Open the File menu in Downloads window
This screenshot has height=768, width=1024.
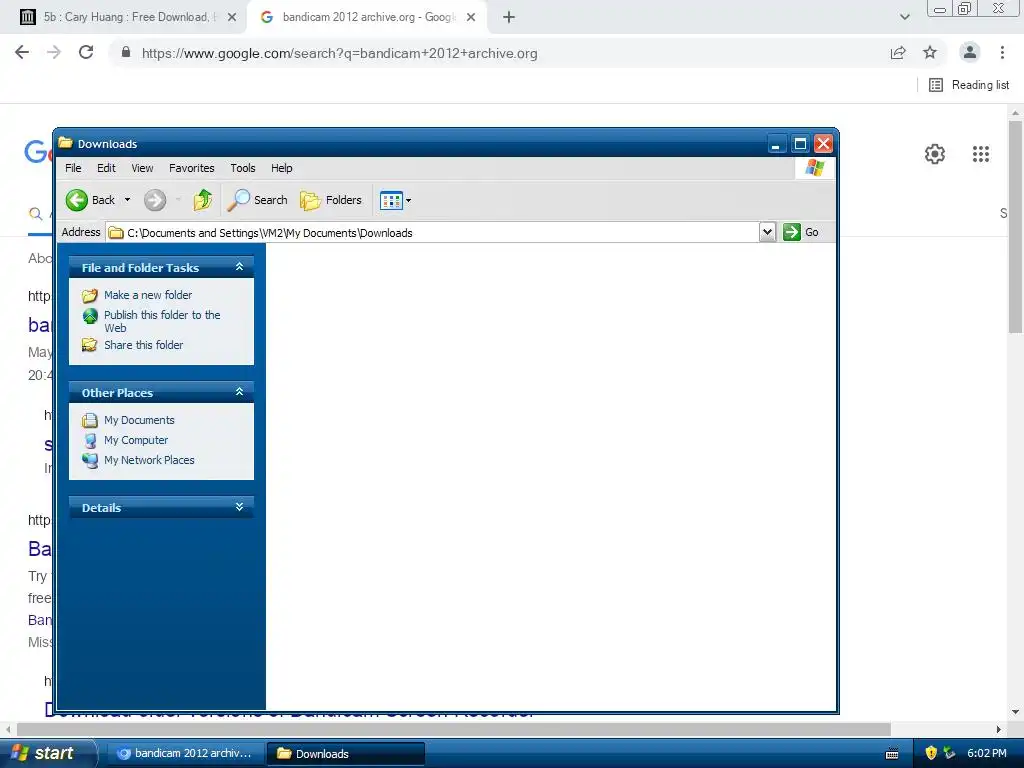coord(73,168)
